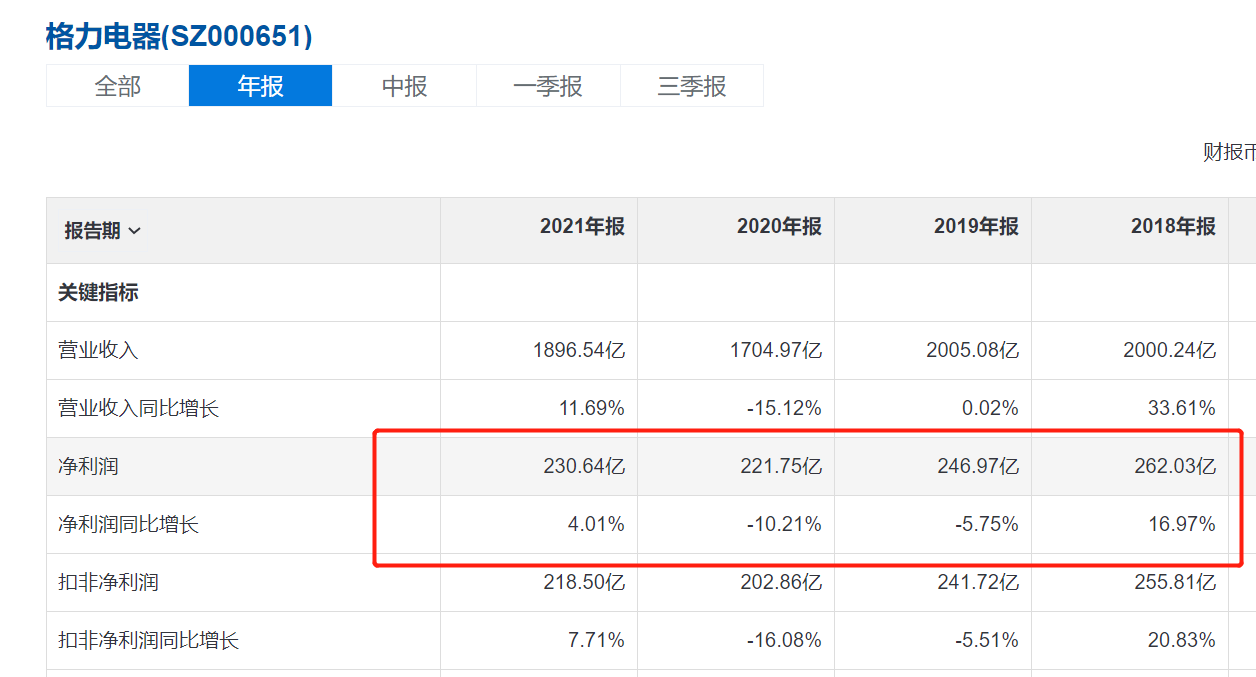The image size is (1256, 677).
Task: Click the 关键指标 section heading
Action: point(98,293)
